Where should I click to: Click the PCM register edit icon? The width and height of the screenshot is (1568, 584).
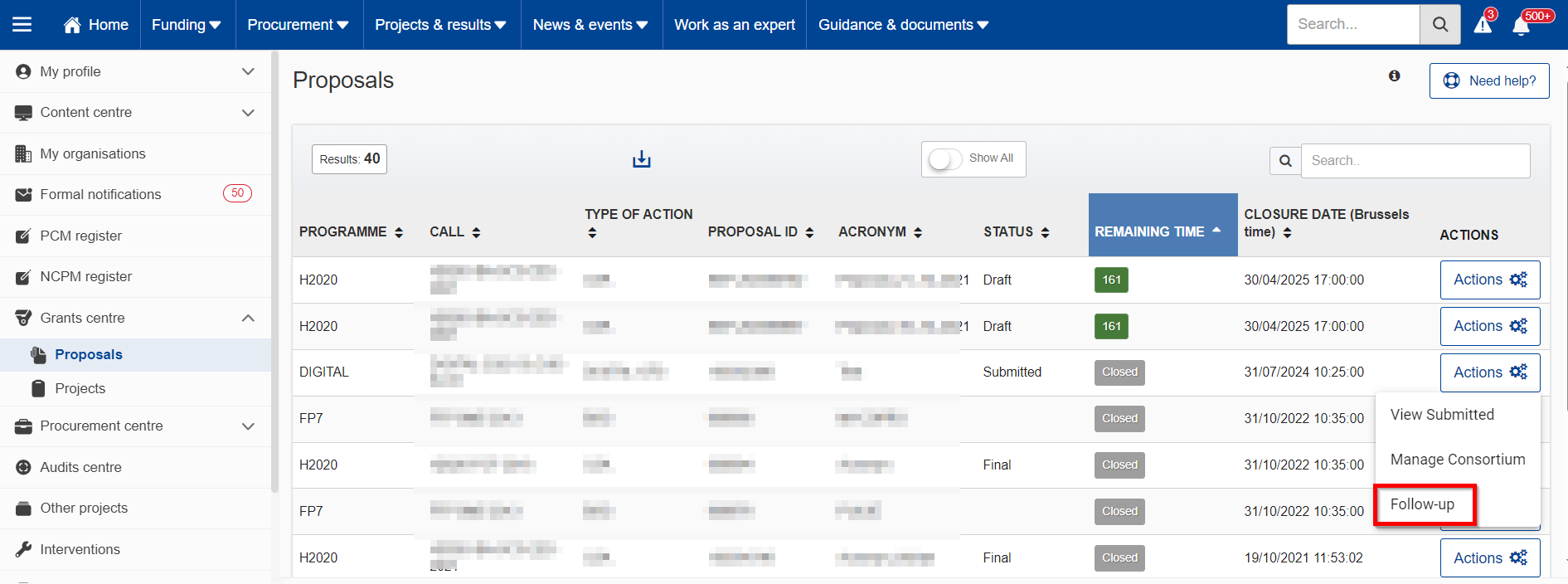point(23,236)
